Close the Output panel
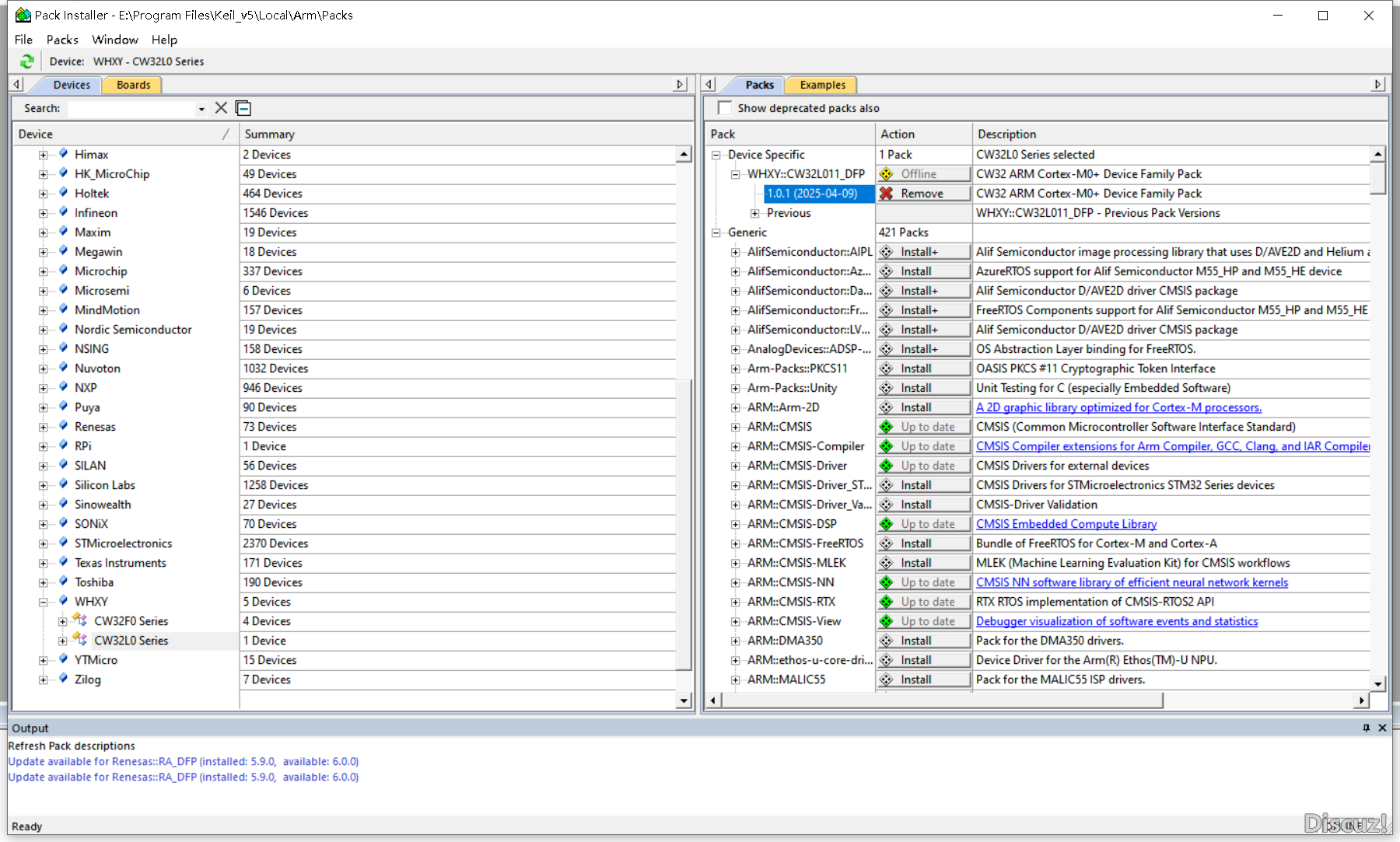The image size is (1400, 842). [x=1382, y=728]
